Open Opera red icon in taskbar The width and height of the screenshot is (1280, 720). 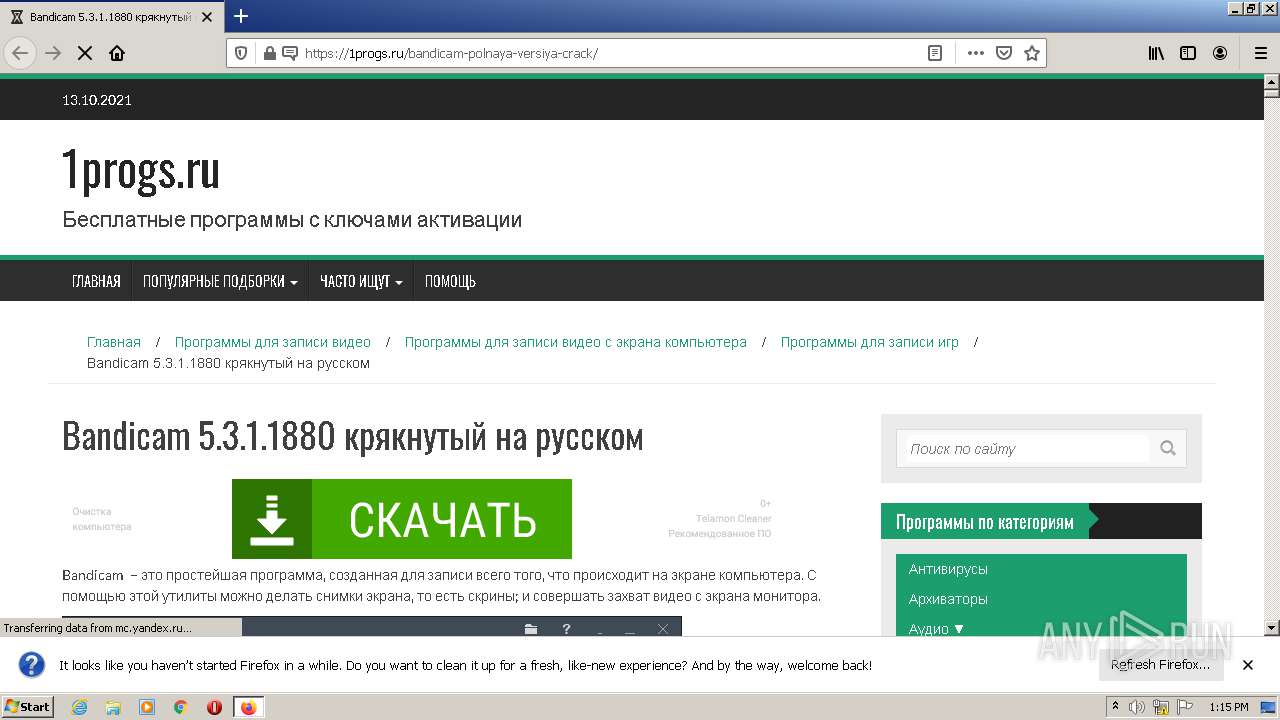tap(214, 707)
